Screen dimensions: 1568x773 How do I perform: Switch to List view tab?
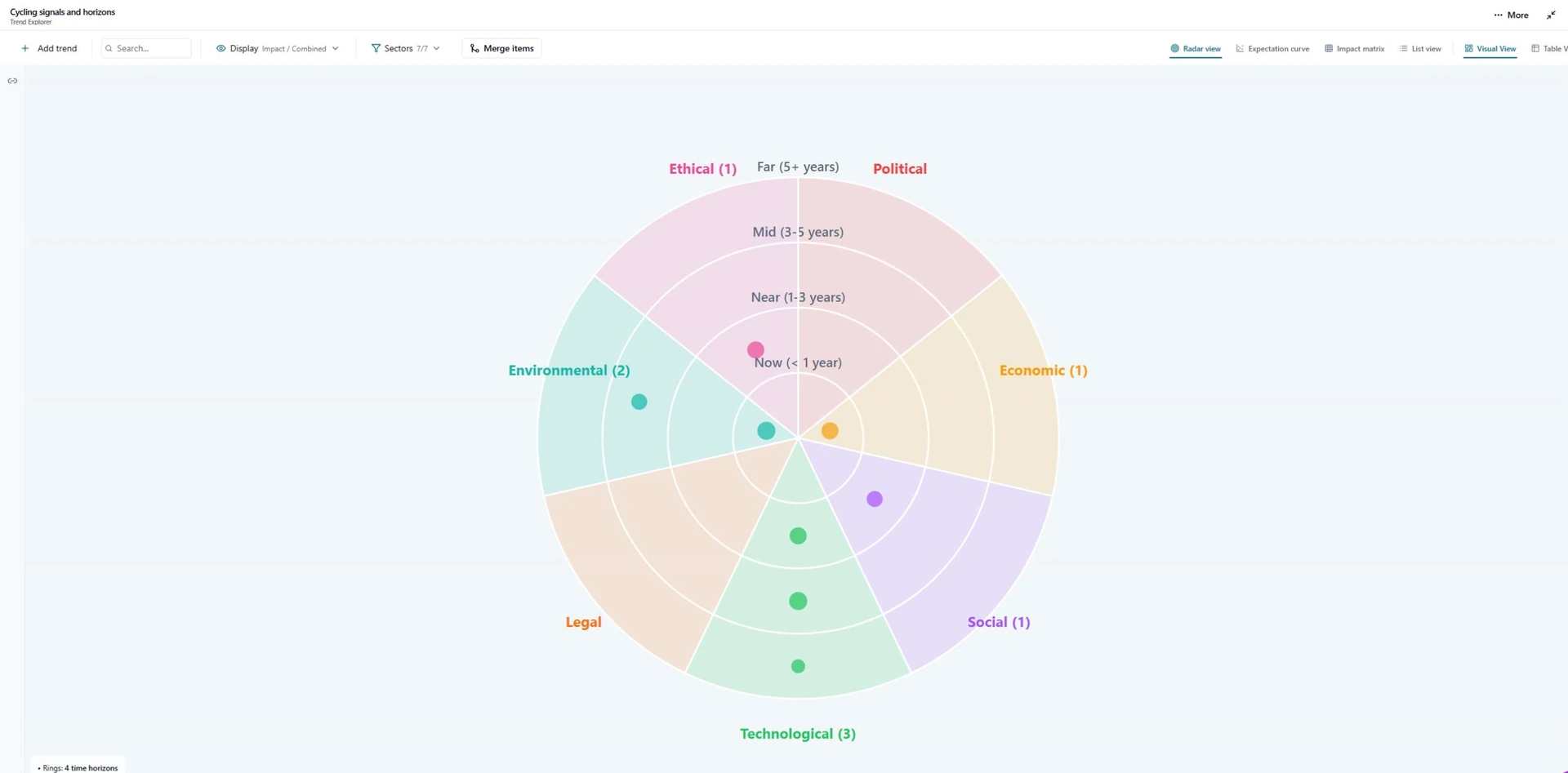[1420, 49]
